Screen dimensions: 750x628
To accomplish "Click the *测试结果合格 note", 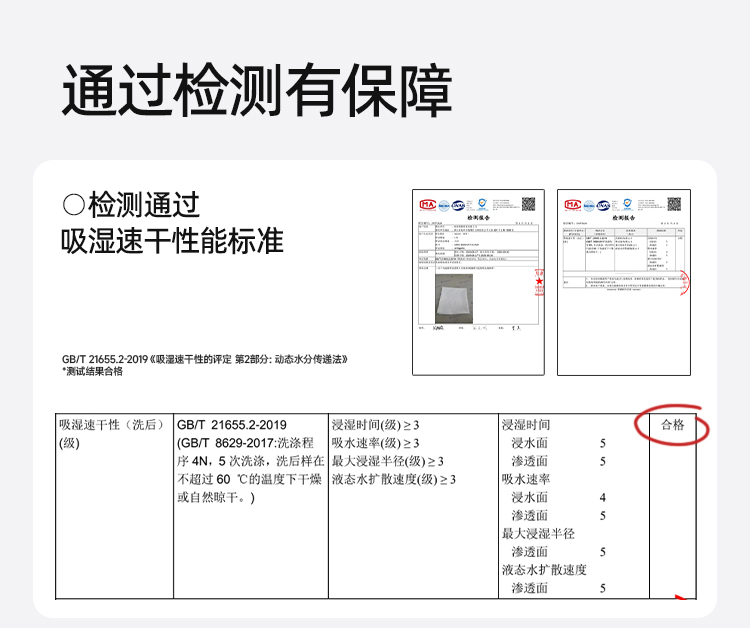I will point(92,371).
